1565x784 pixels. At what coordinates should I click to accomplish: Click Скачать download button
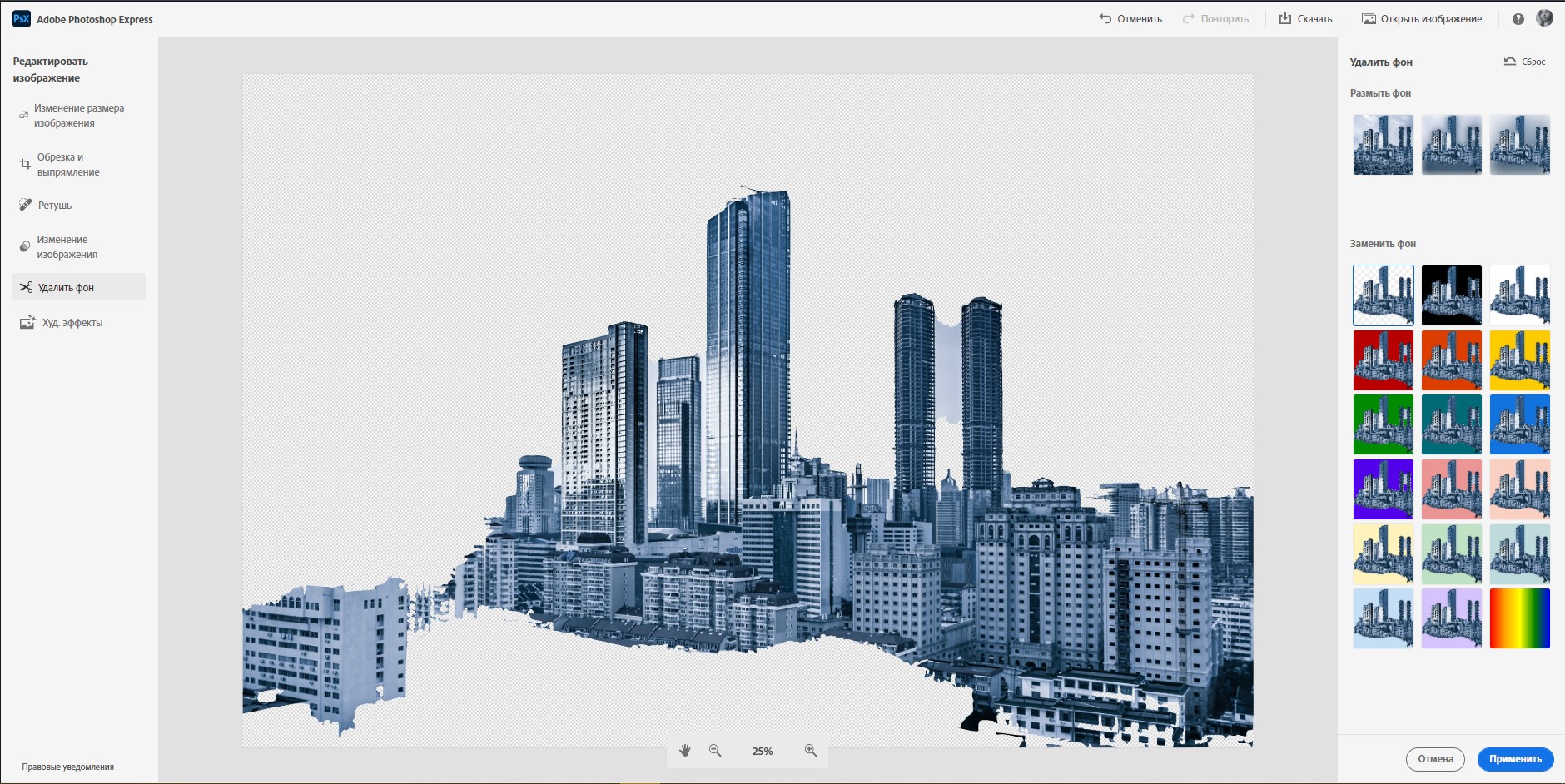1305,19
